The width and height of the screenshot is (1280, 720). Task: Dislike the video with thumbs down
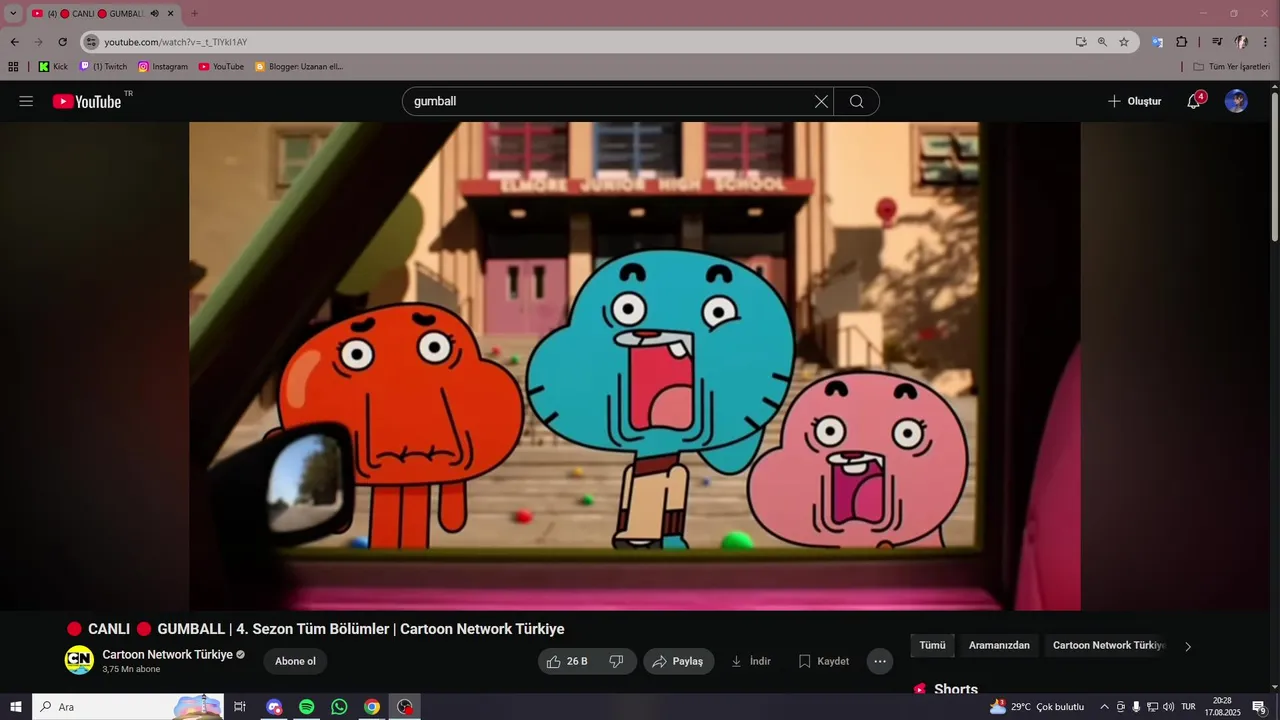[617, 661]
